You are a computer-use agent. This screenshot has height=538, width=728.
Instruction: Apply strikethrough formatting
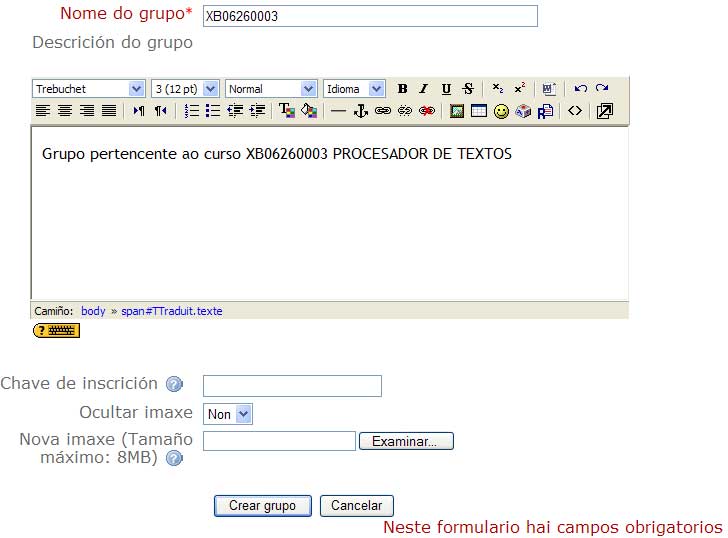[468, 89]
